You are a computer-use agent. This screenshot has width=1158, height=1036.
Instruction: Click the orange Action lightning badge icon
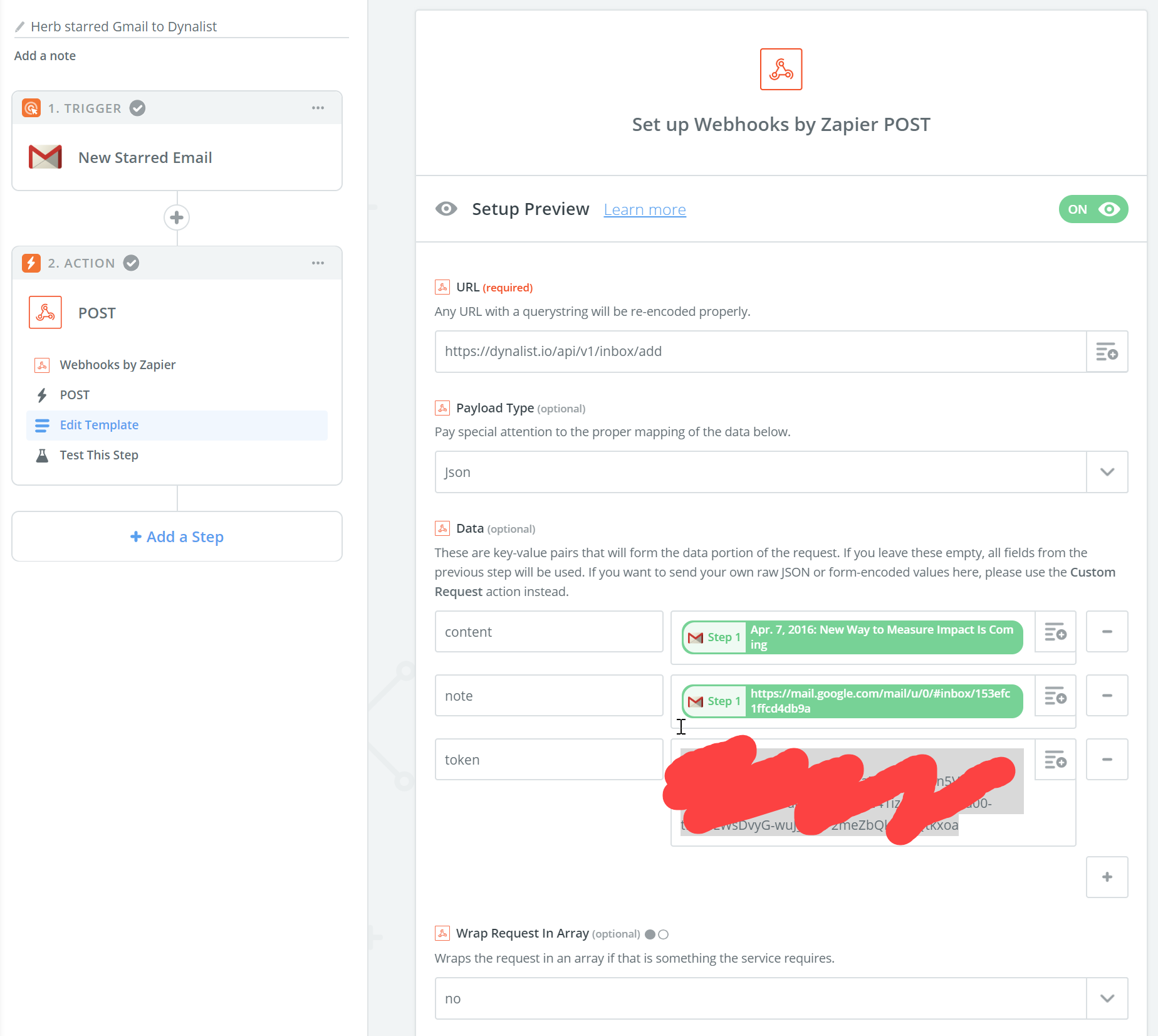point(31,263)
